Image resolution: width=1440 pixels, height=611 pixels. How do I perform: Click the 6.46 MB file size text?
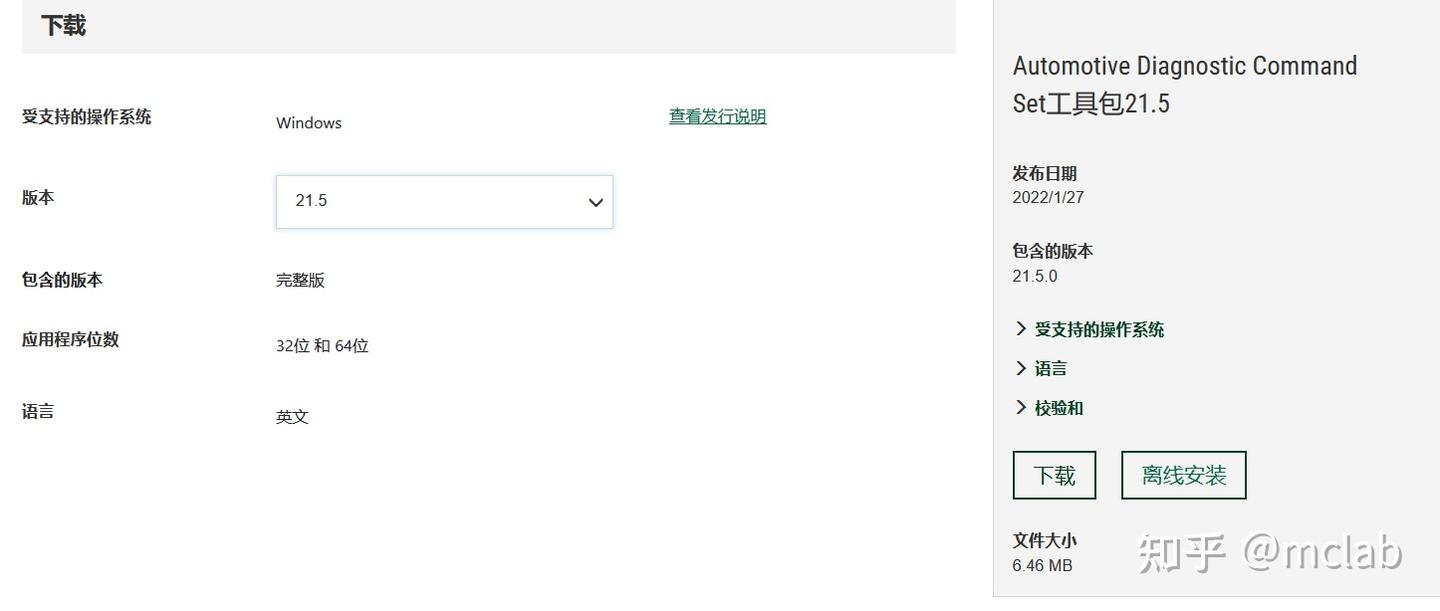tap(1042, 566)
